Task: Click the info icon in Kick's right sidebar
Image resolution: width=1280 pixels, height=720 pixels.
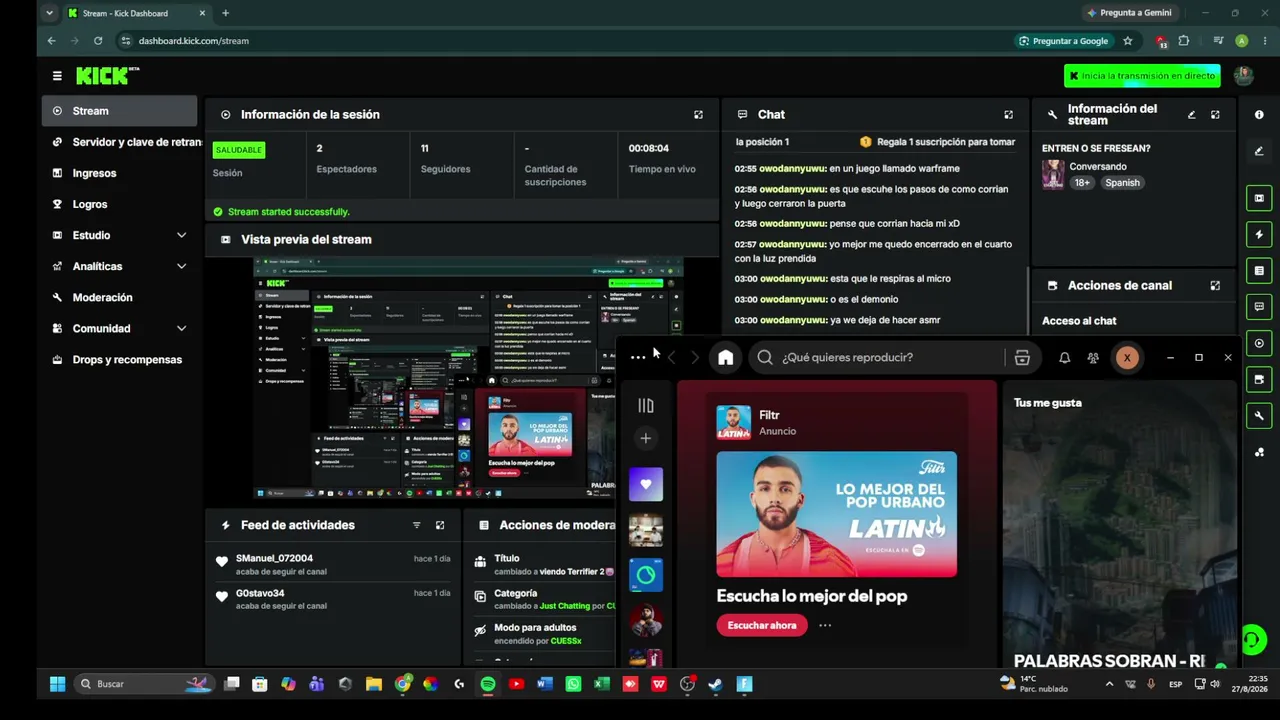Action: coord(1259,115)
